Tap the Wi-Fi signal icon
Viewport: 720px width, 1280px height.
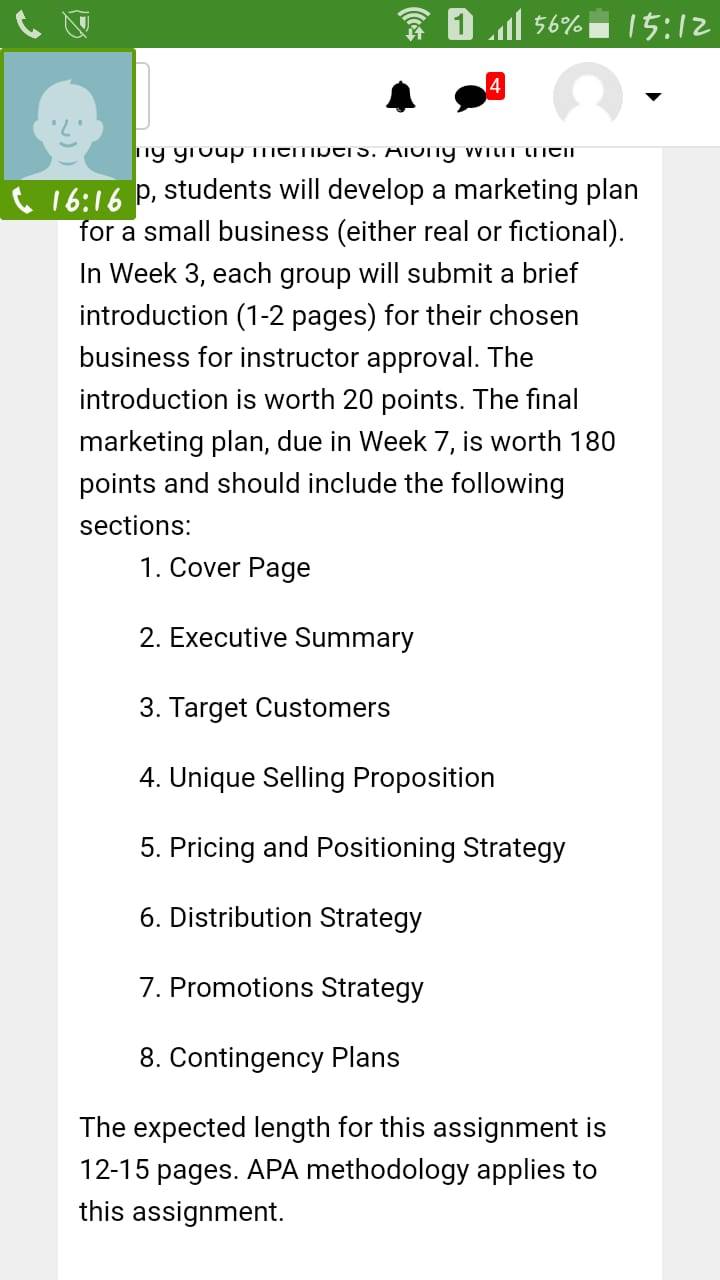[413, 24]
